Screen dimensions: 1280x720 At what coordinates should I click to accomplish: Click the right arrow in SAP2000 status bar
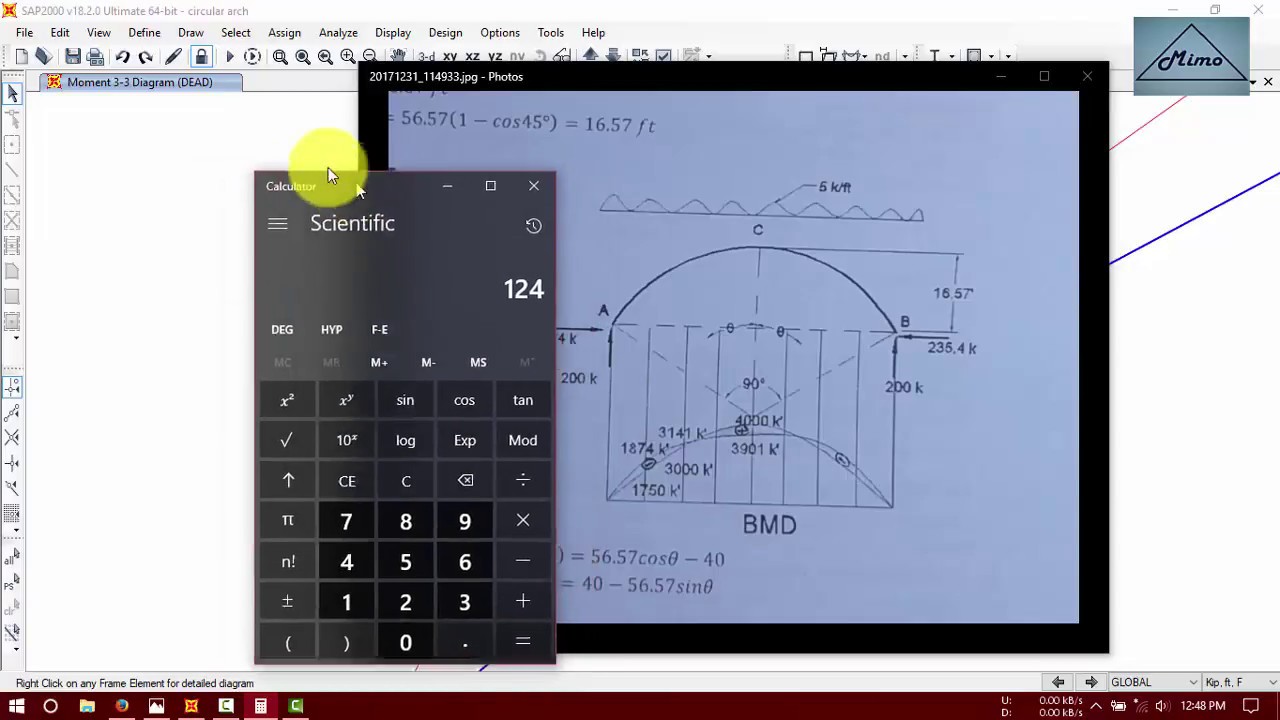(1091, 682)
